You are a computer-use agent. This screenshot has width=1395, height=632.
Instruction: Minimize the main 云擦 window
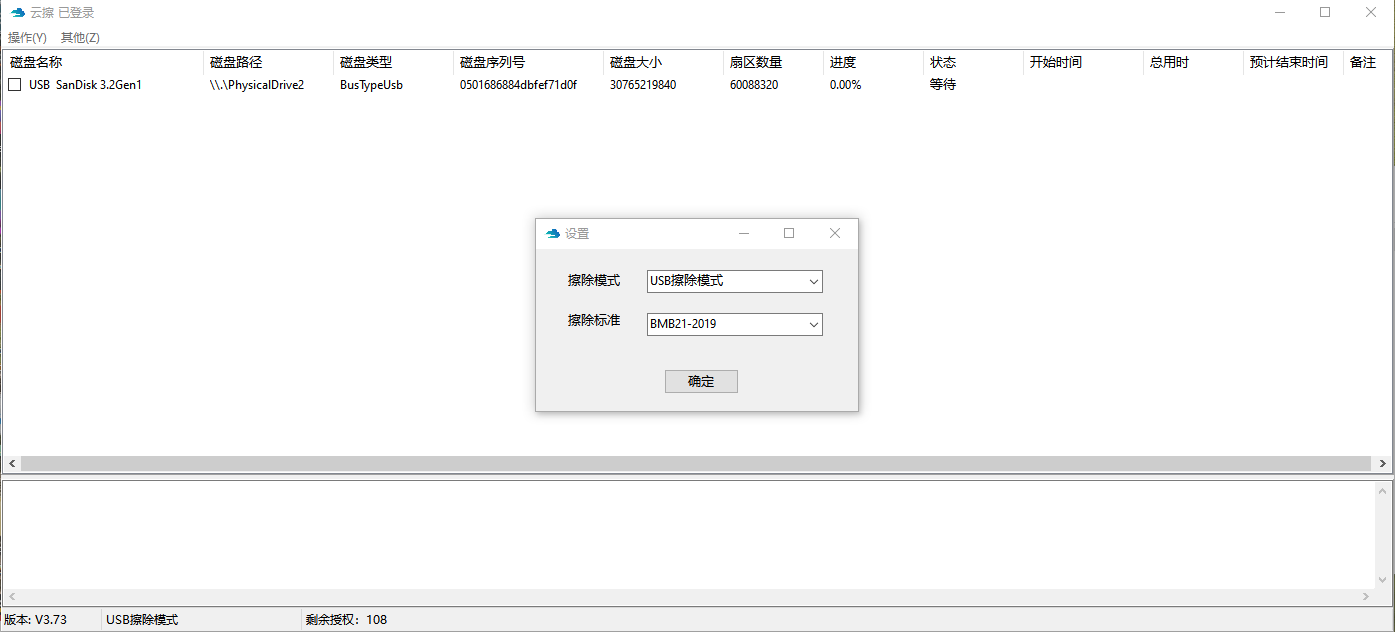(x=1279, y=13)
